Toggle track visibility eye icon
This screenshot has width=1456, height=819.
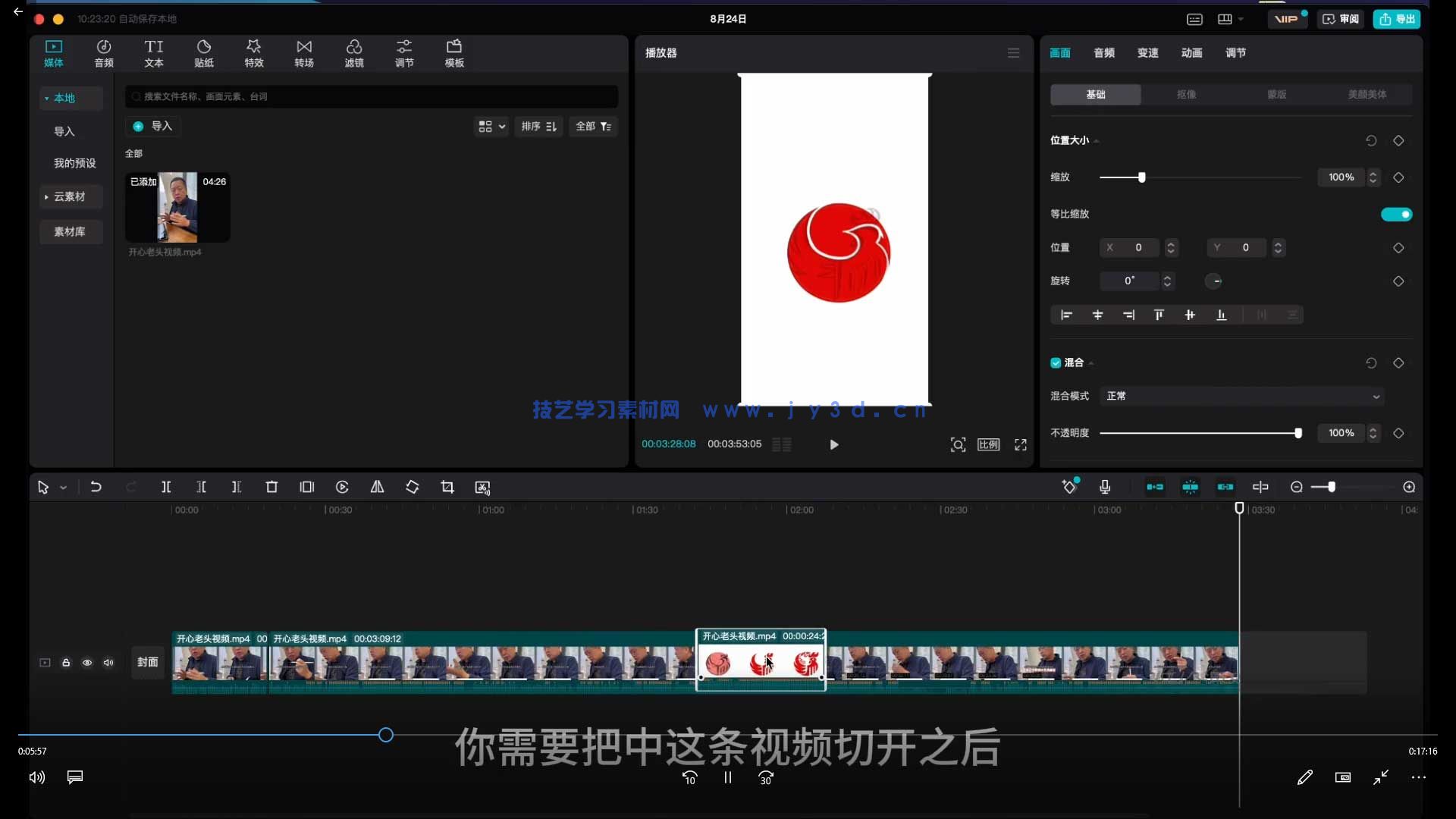[87, 662]
